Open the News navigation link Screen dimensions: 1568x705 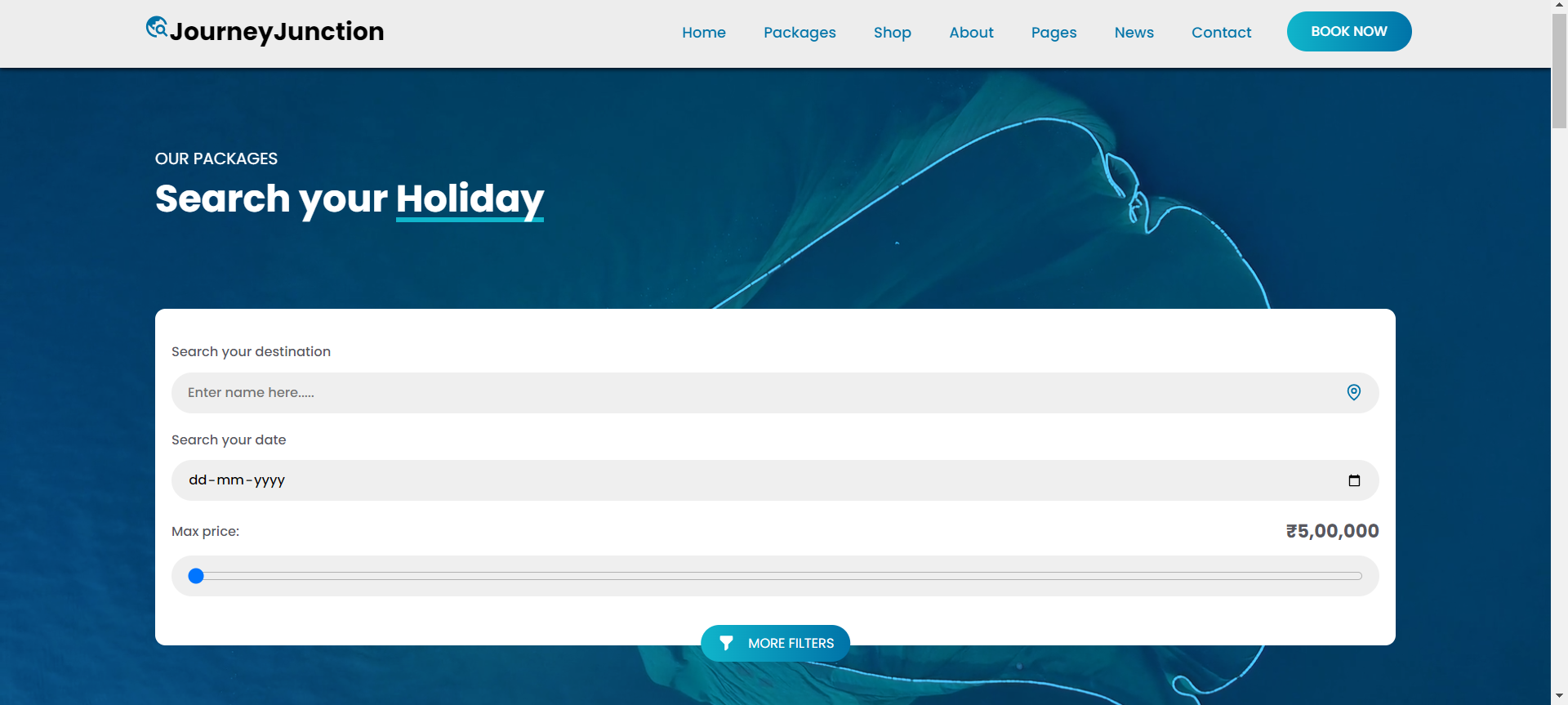[x=1134, y=33]
